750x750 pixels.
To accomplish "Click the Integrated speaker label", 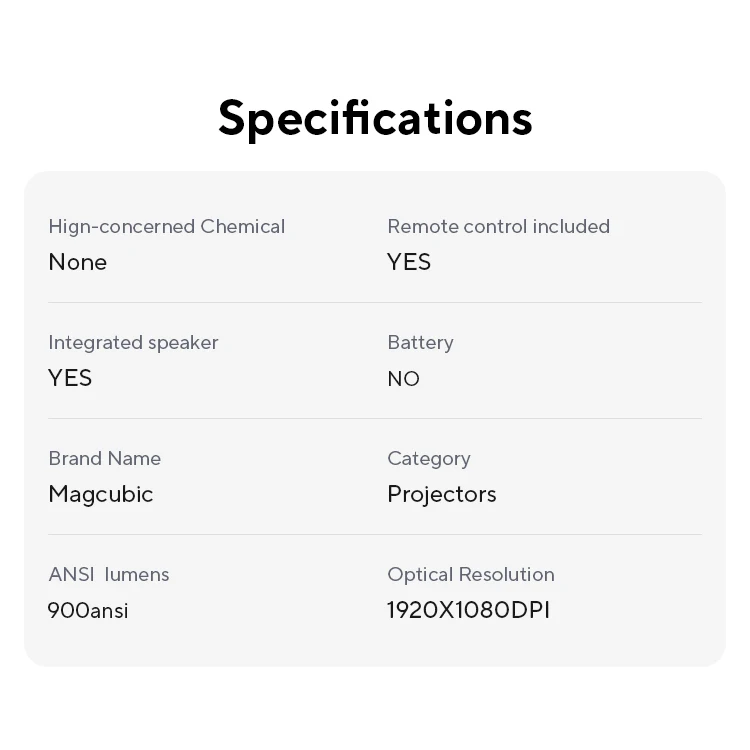I will pos(133,342).
